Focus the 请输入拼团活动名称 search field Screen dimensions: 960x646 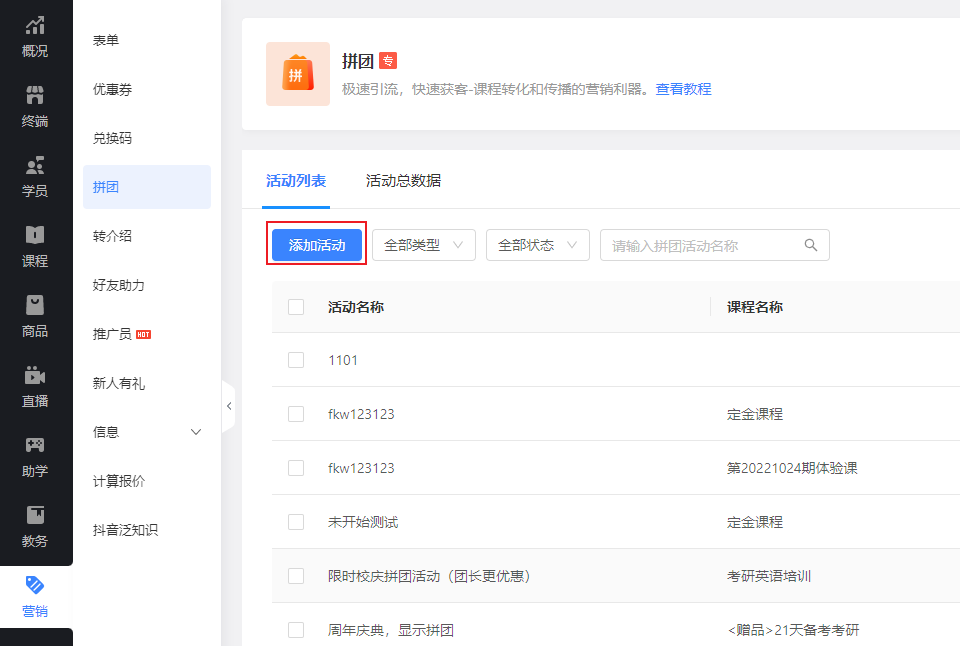tap(714, 245)
